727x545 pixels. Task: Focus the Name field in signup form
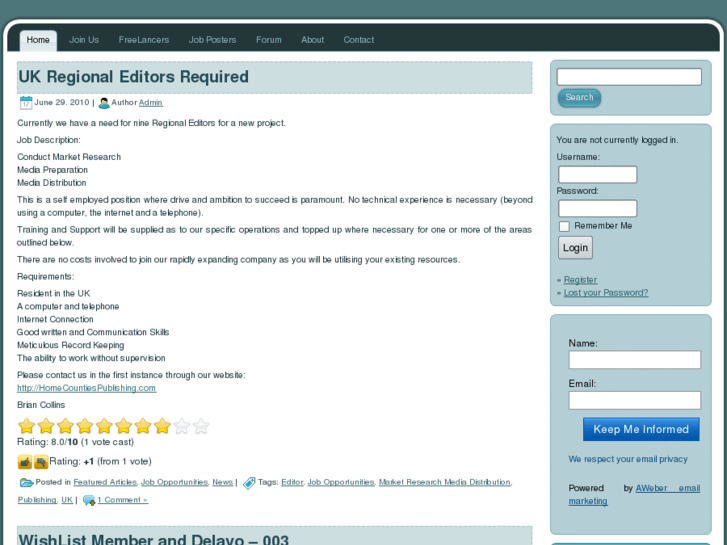pos(635,360)
